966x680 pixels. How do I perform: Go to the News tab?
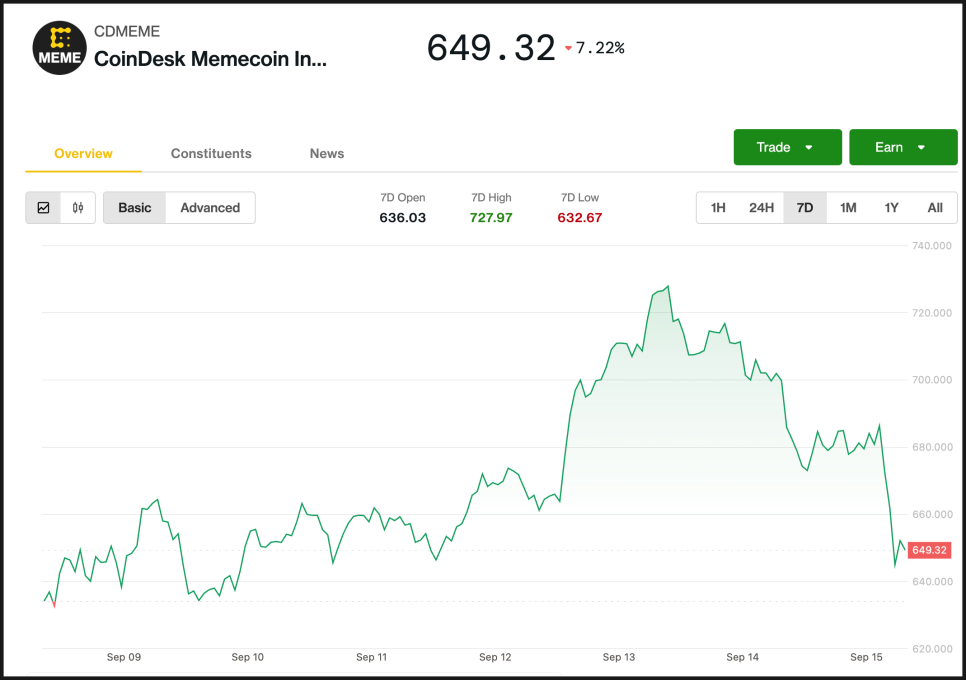click(327, 153)
